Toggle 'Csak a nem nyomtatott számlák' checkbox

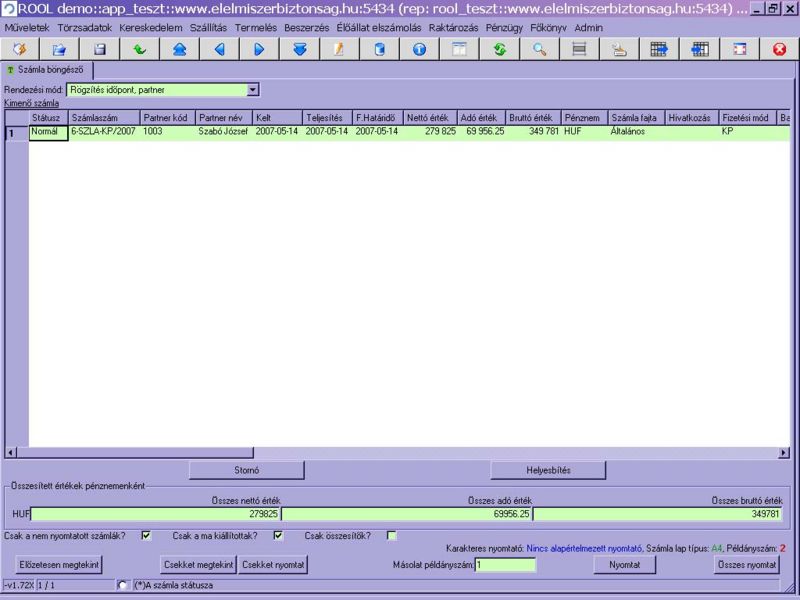146,535
